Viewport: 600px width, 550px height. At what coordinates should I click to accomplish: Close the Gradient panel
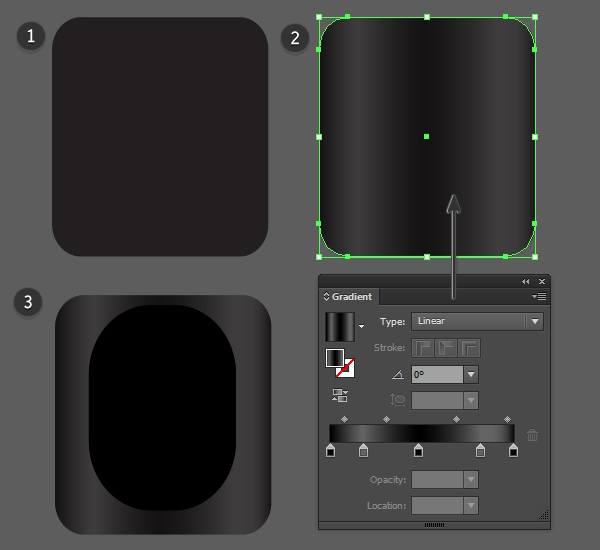coord(542,282)
